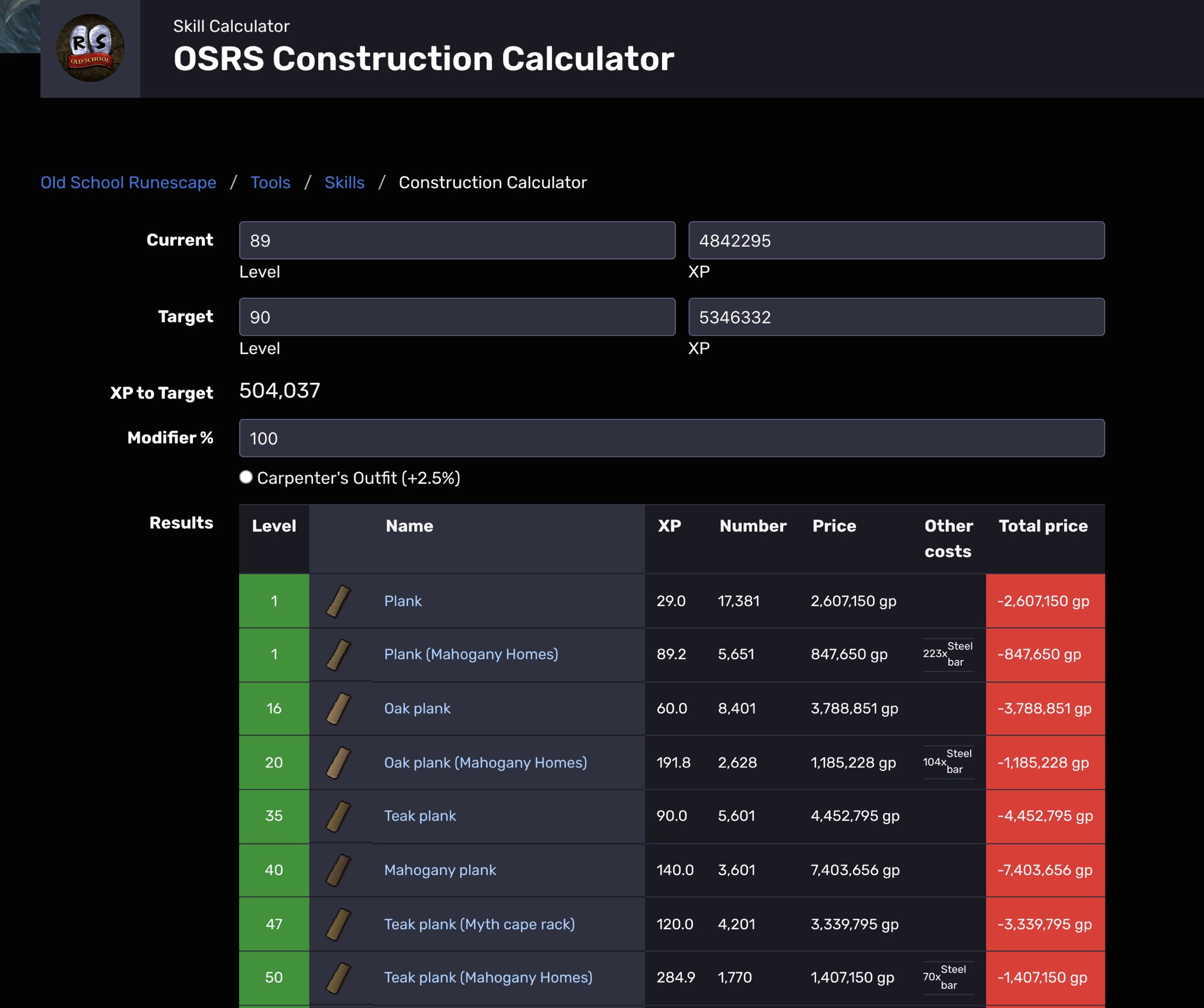Click the Current Level input field
The image size is (1204, 1008).
pyautogui.click(x=457, y=241)
